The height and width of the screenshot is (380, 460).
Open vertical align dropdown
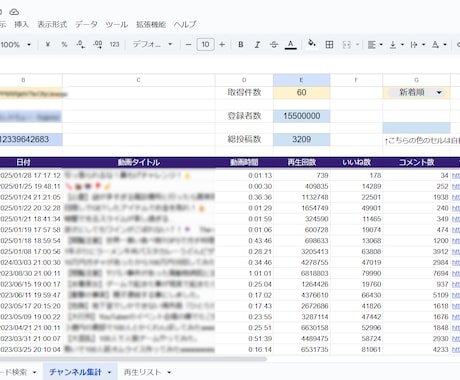397,44
